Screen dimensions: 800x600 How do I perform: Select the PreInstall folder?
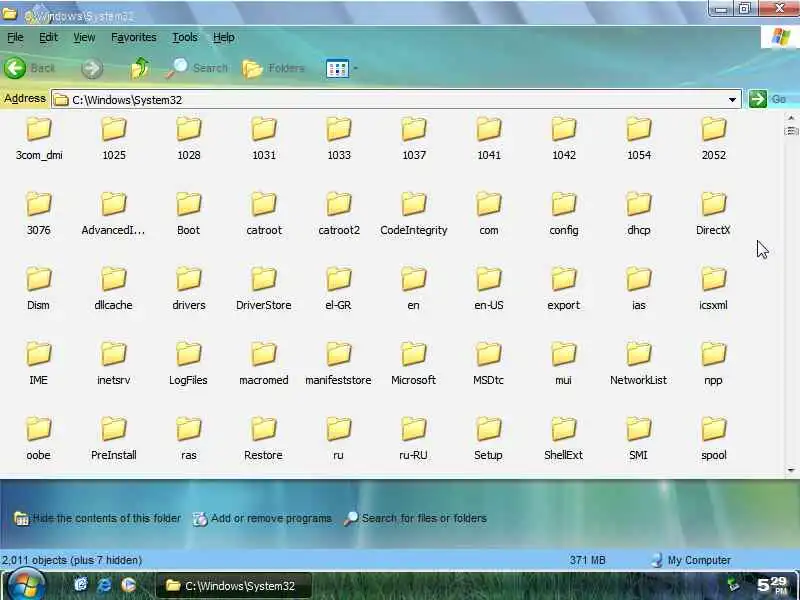(x=113, y=438)
